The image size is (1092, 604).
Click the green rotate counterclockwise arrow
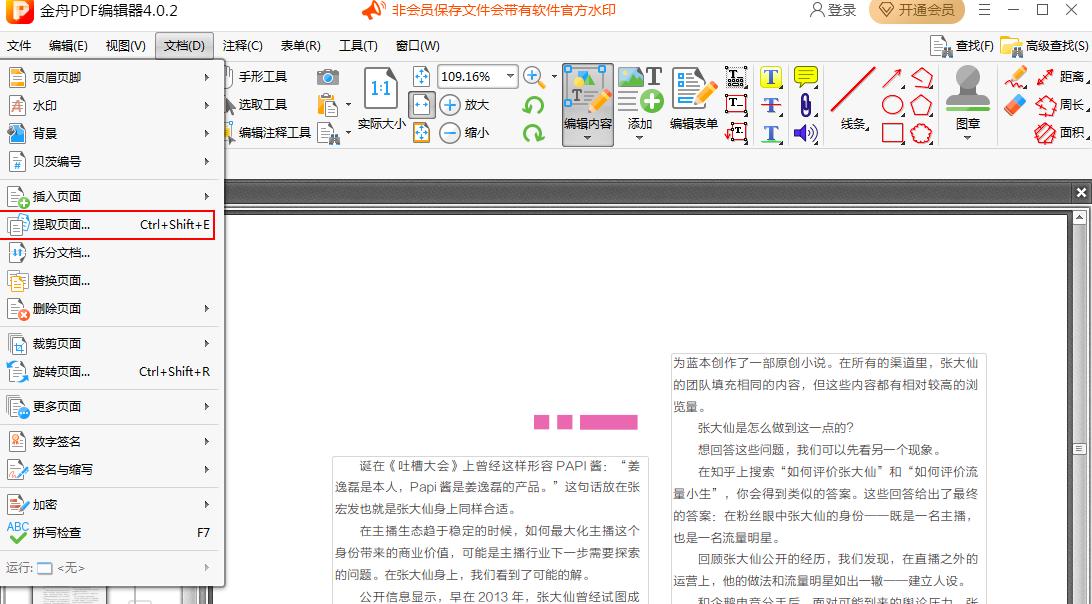pos(534,107)
